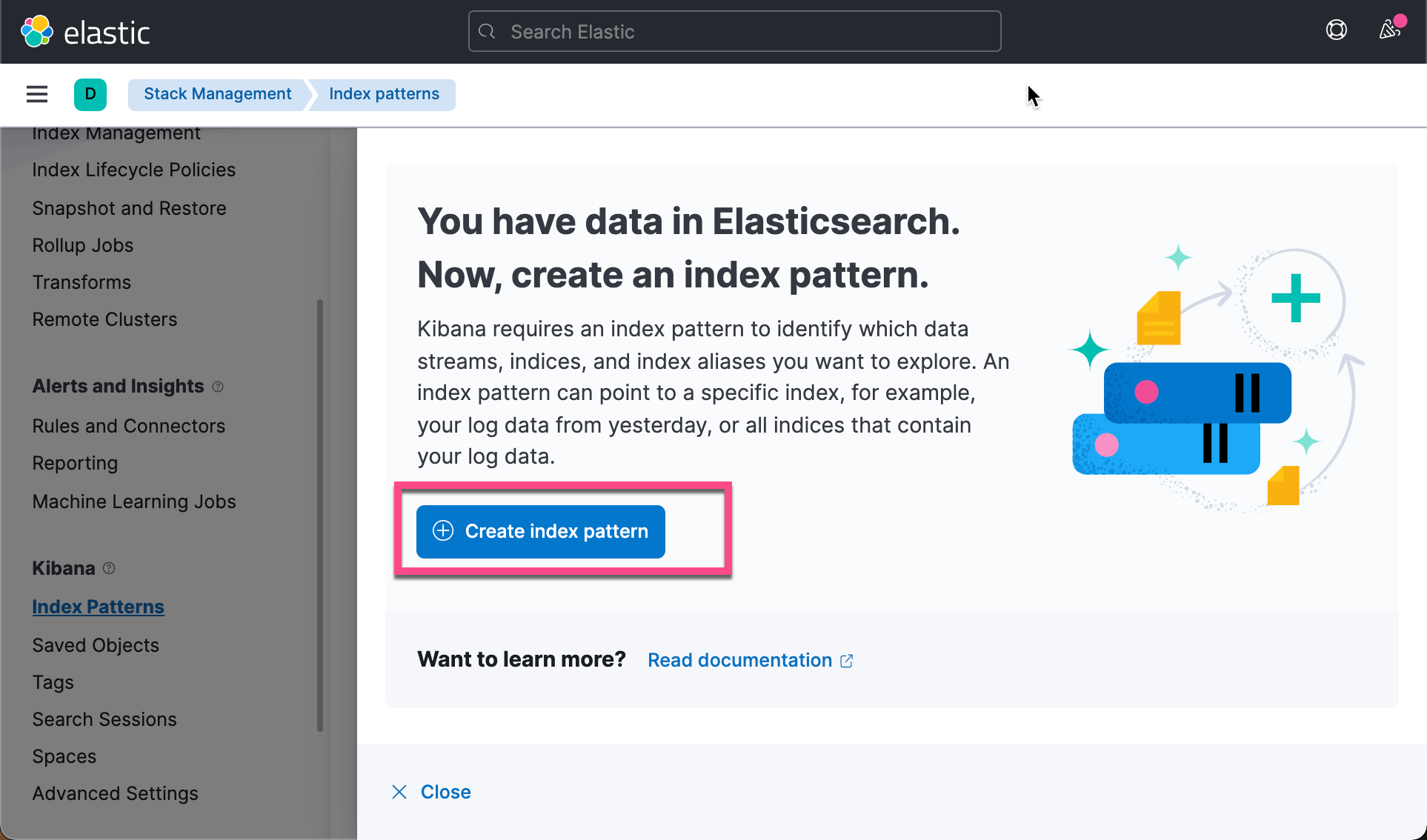Click the Create index pattern button
The image size is (1427, 840).
click(x=540, y=531)
